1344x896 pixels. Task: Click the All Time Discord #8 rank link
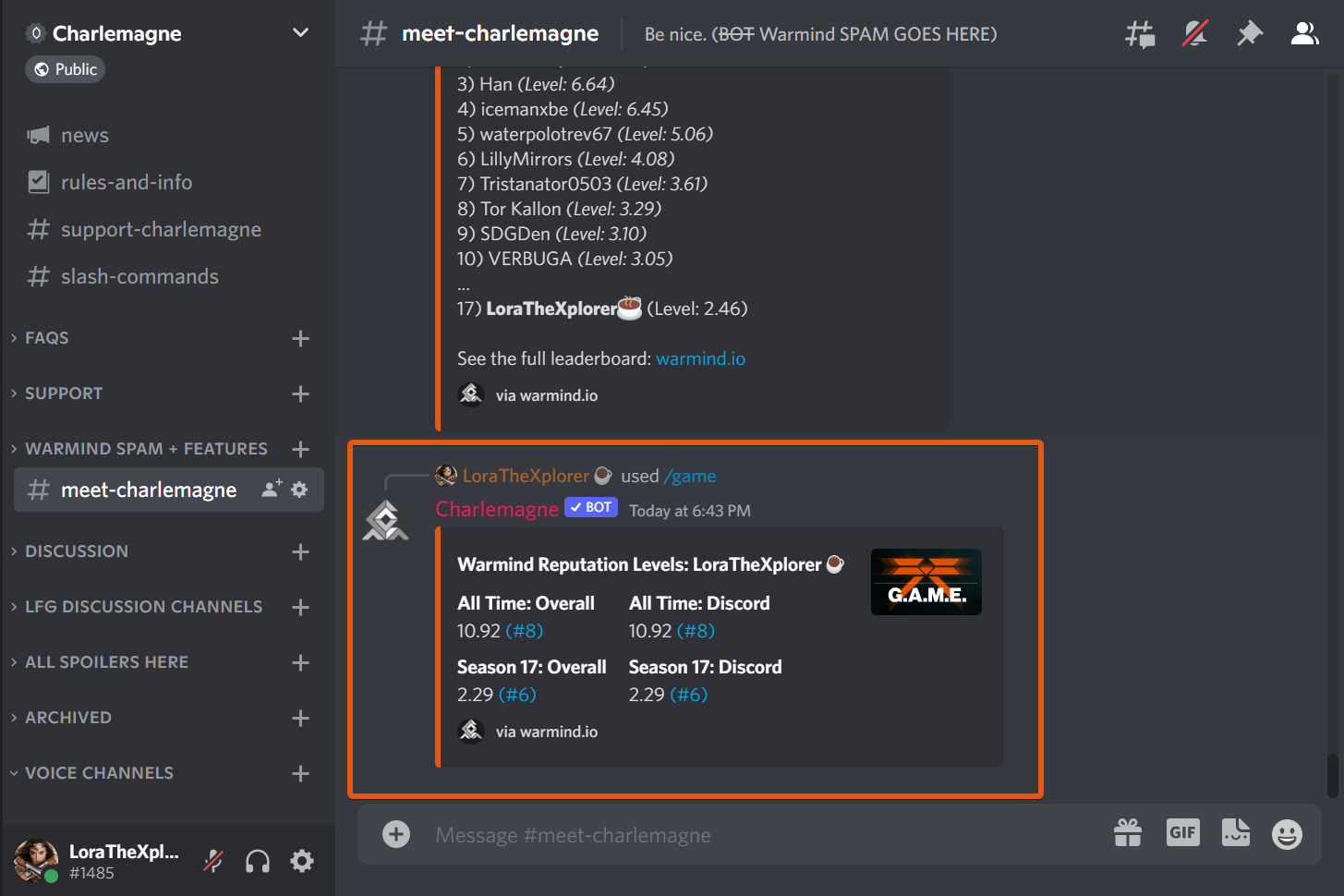[696, 632]
